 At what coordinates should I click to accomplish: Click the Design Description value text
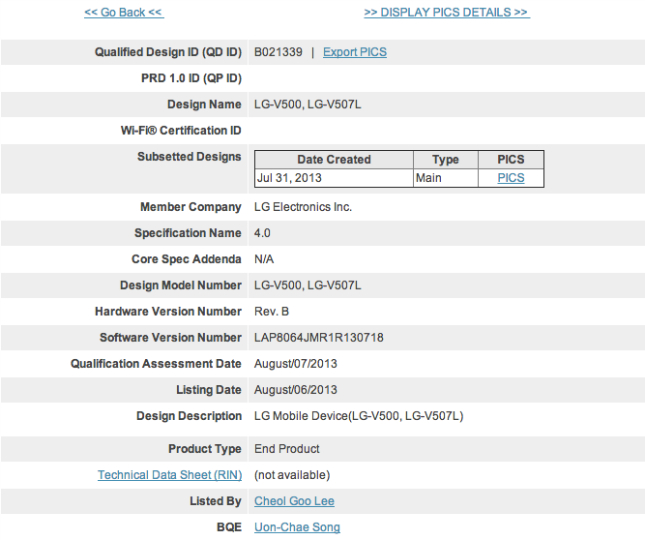(x=358, y=416)
